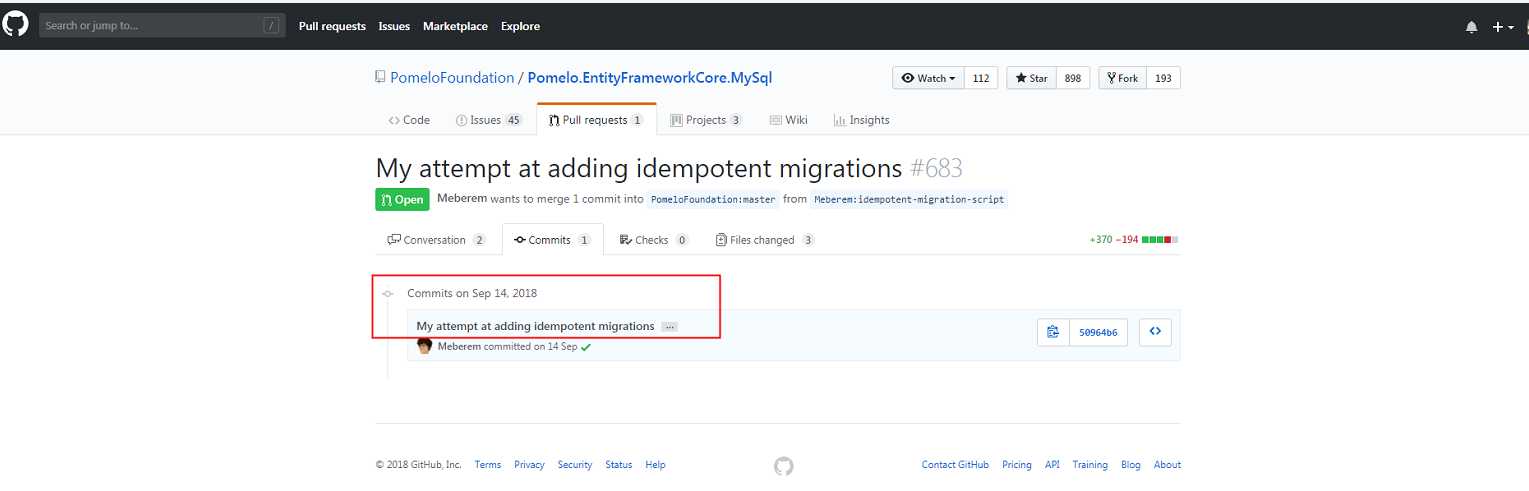Open Issues in top navigation
The width and height of the screenshot is (1529, 491).
click(x=394, y=26)
